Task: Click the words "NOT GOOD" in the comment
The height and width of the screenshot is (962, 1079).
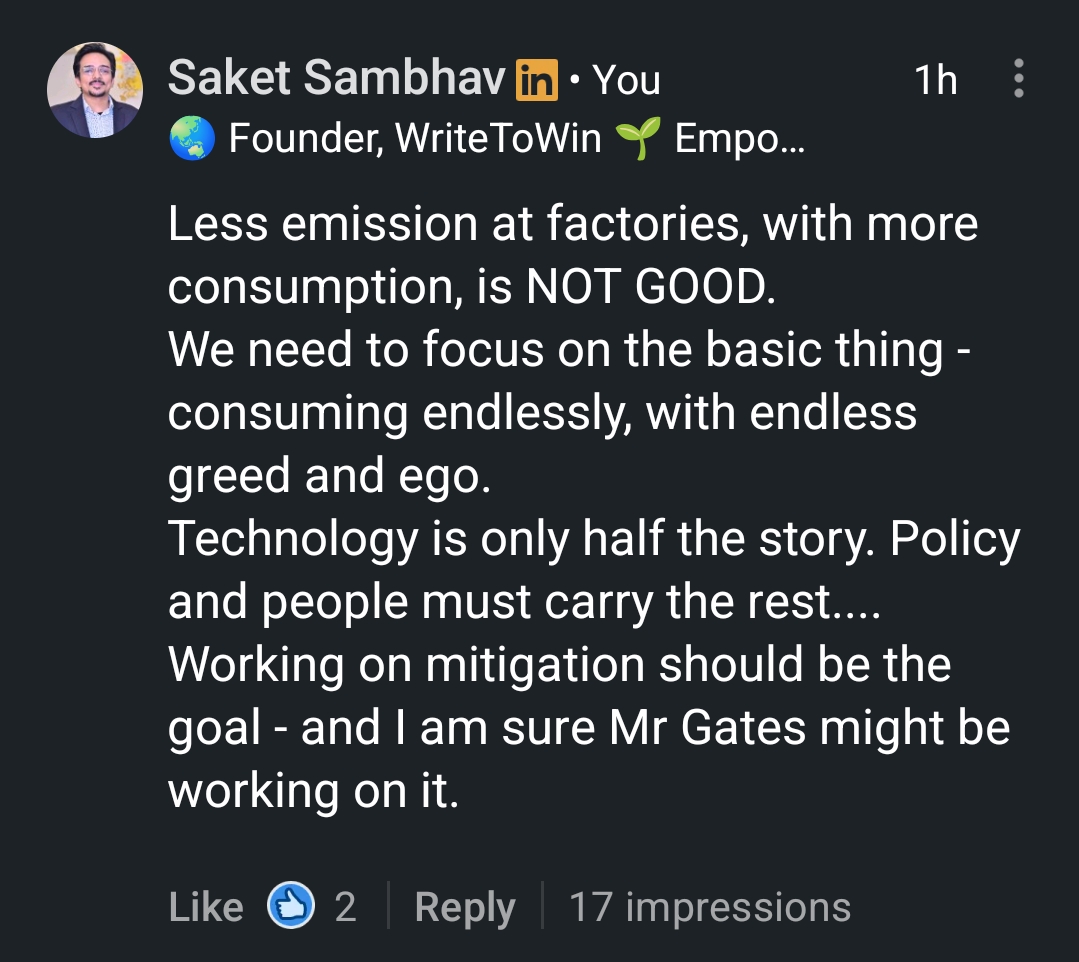Action: click(x=650, y=288)
